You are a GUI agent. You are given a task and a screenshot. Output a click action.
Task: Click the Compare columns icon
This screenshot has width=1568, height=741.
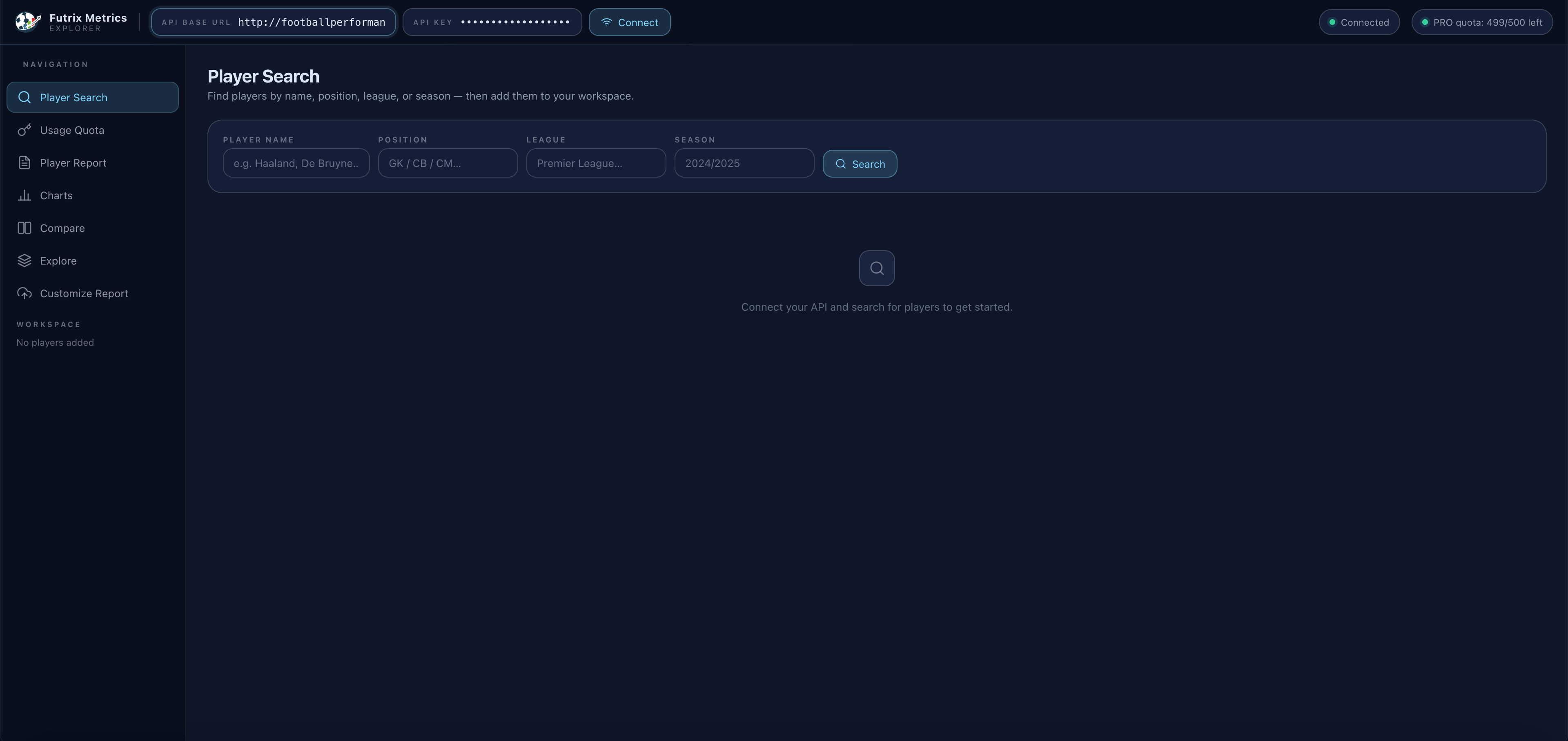click(x=24, y=228)
